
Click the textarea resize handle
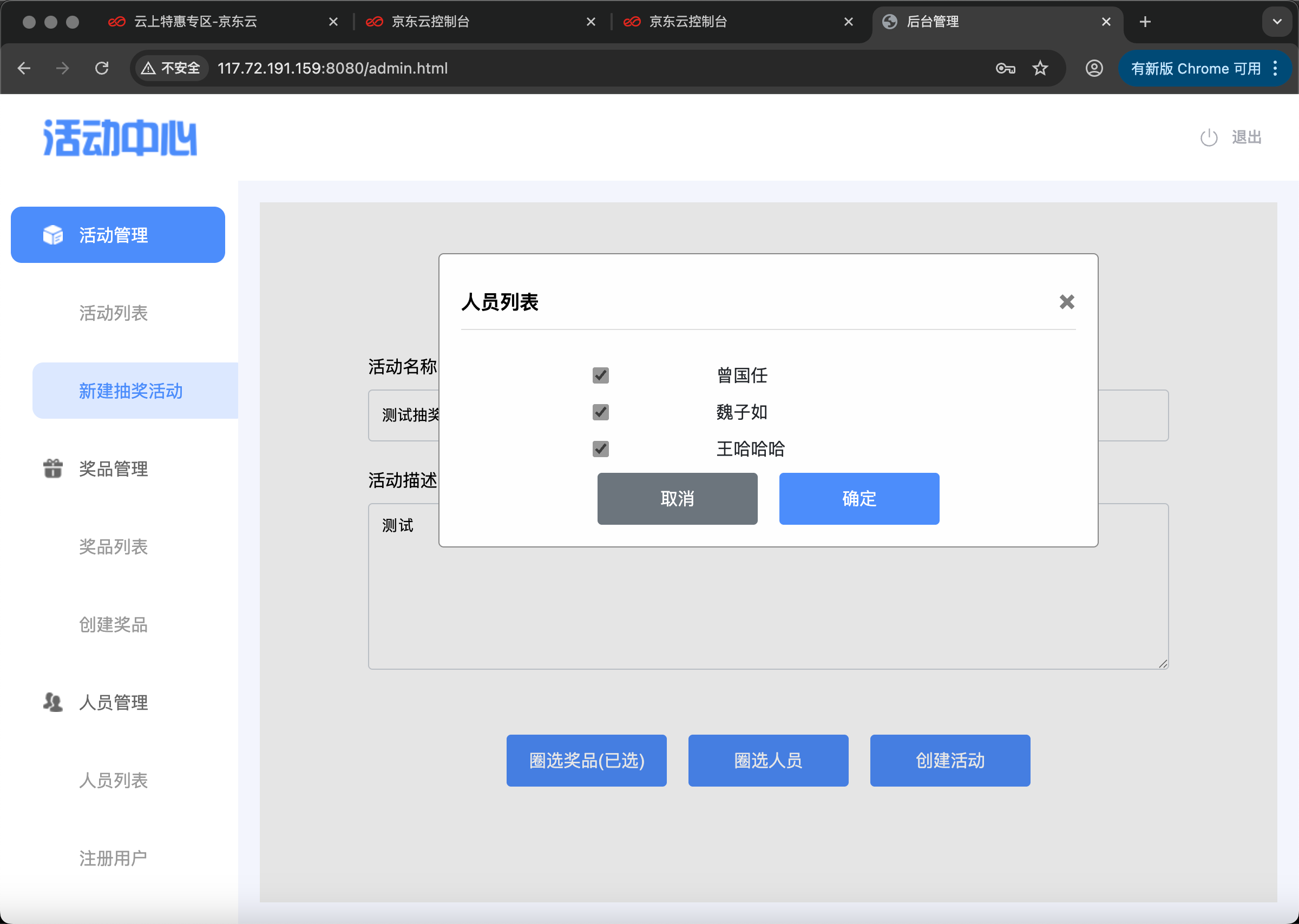(x=1163, y=663)
